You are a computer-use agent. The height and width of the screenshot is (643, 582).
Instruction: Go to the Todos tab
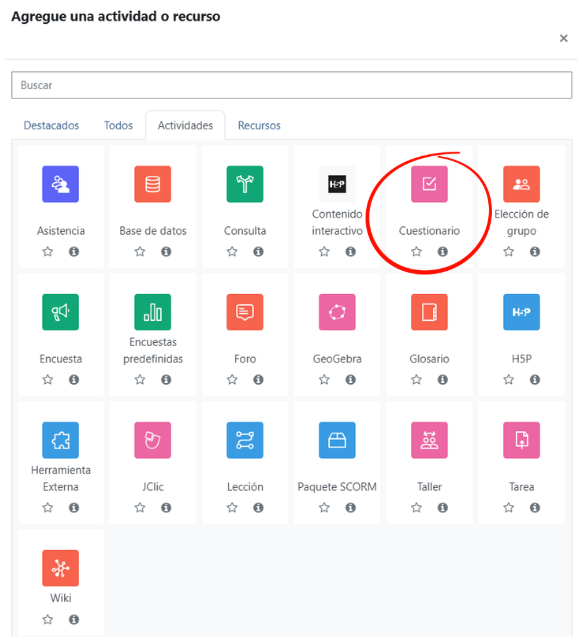click(118, 125)
